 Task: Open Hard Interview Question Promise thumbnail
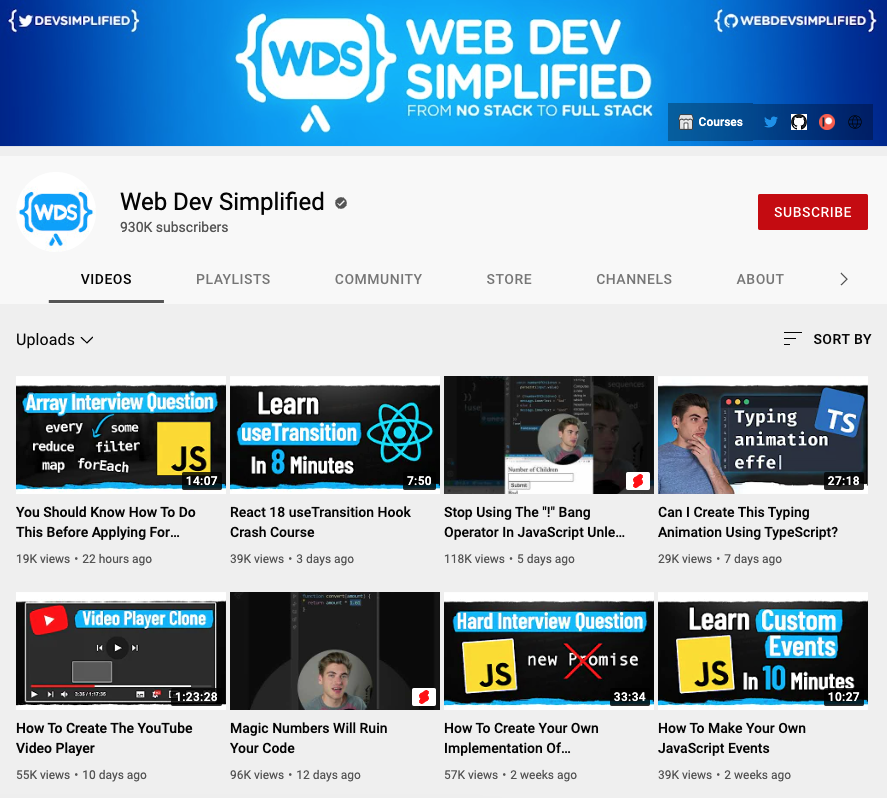(x=549, y=651)
